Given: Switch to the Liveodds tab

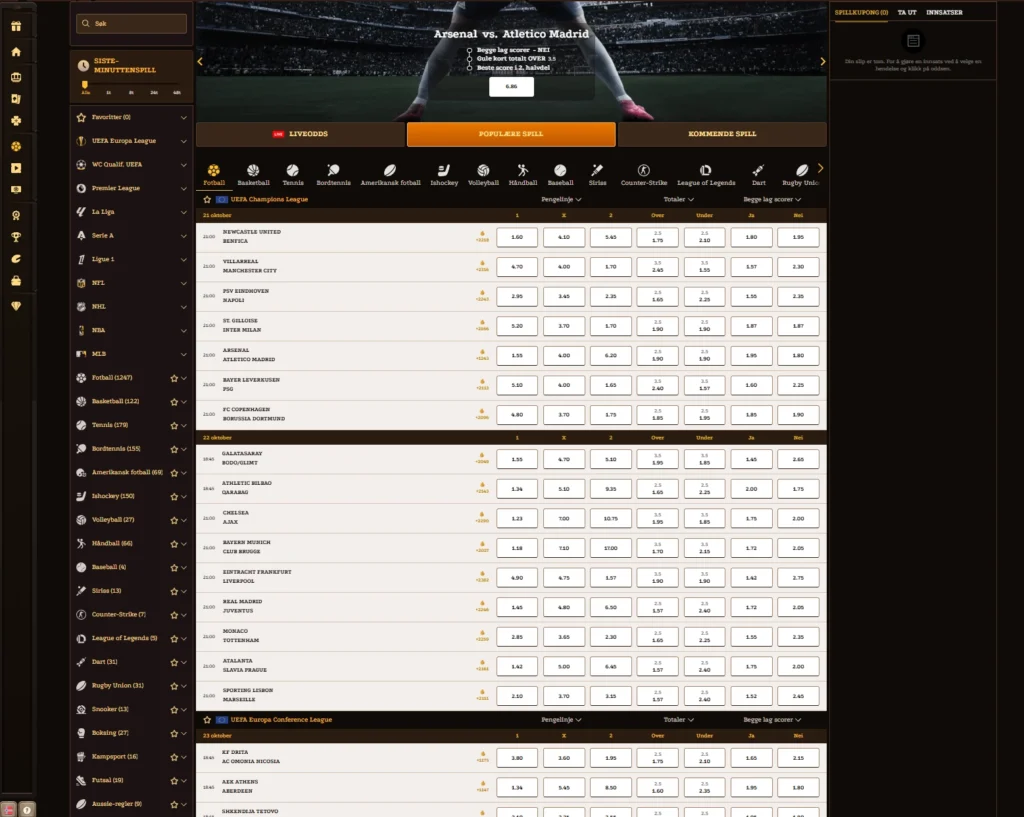Looking at the screenshot, I should click(x=301, y=134).
